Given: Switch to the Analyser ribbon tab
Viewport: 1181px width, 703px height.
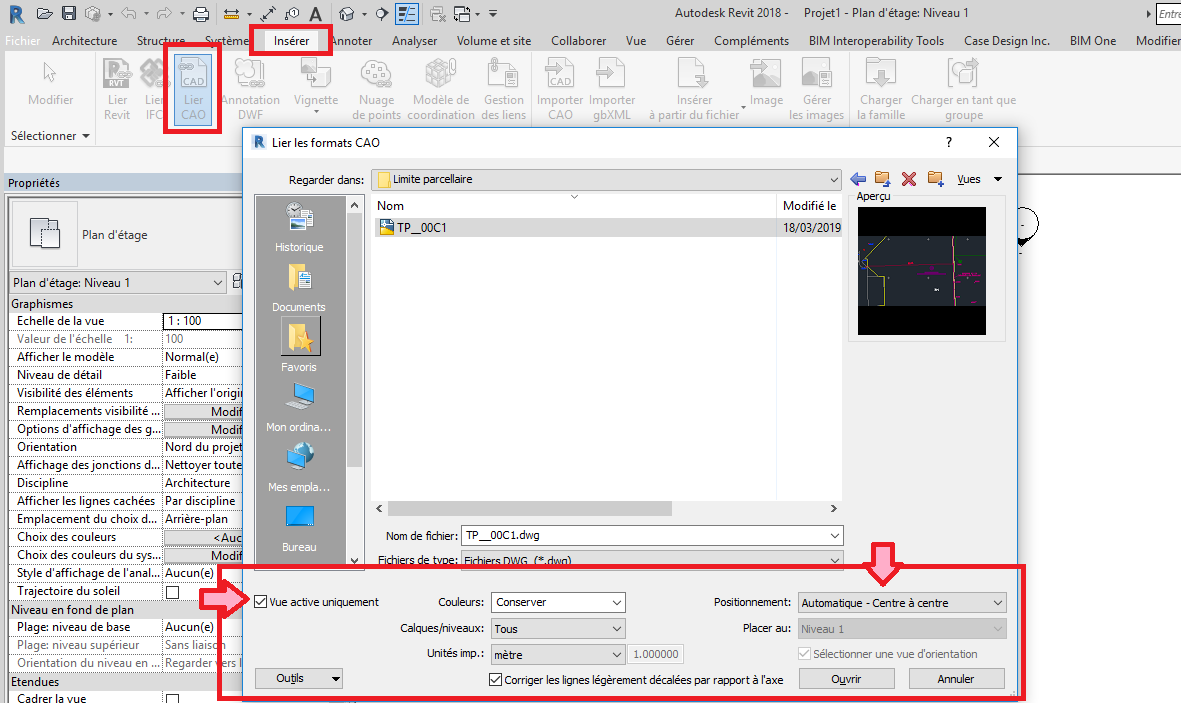Looking at the screenshot, I should tap(414, 41).
